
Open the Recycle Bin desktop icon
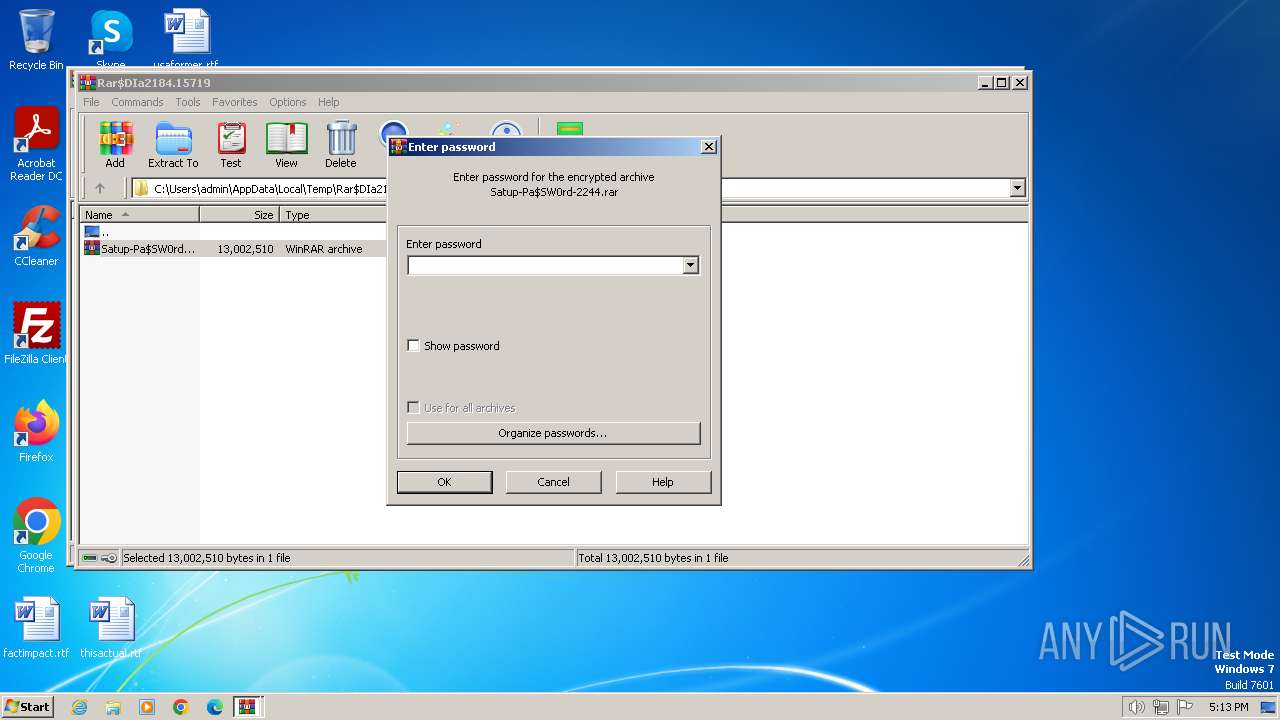point(36,39)
